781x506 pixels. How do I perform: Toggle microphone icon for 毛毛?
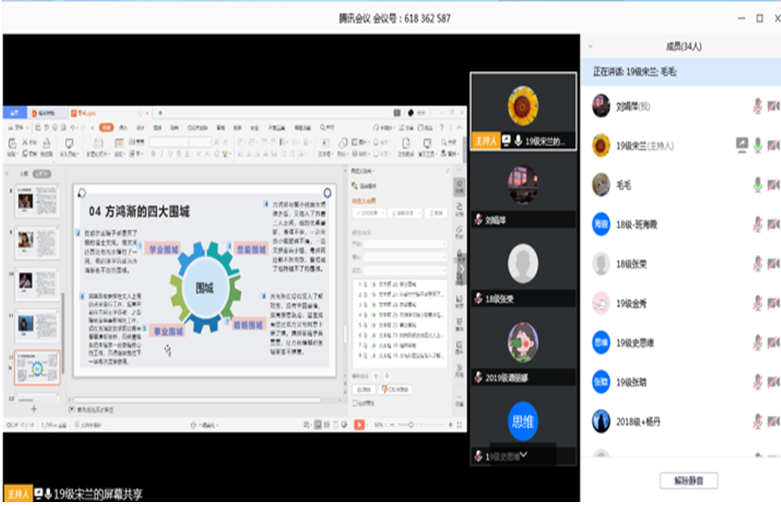(757, 185)
